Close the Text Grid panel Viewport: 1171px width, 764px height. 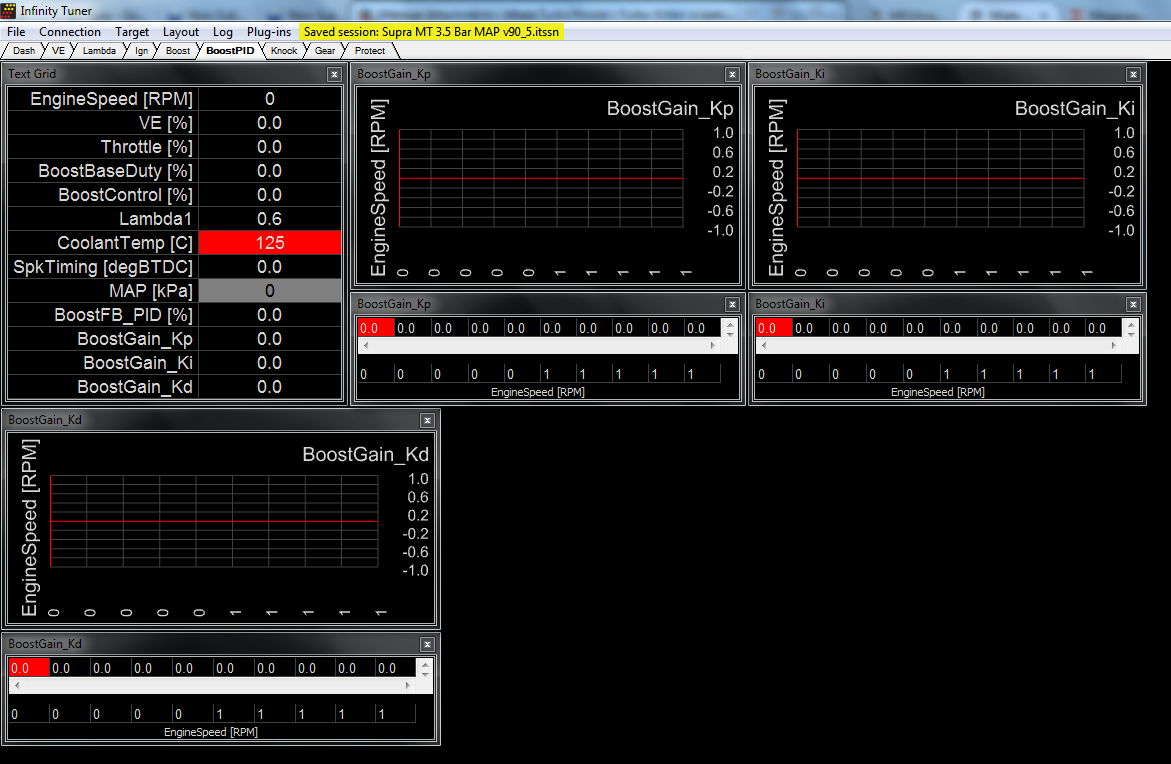(x=334, y=74)
